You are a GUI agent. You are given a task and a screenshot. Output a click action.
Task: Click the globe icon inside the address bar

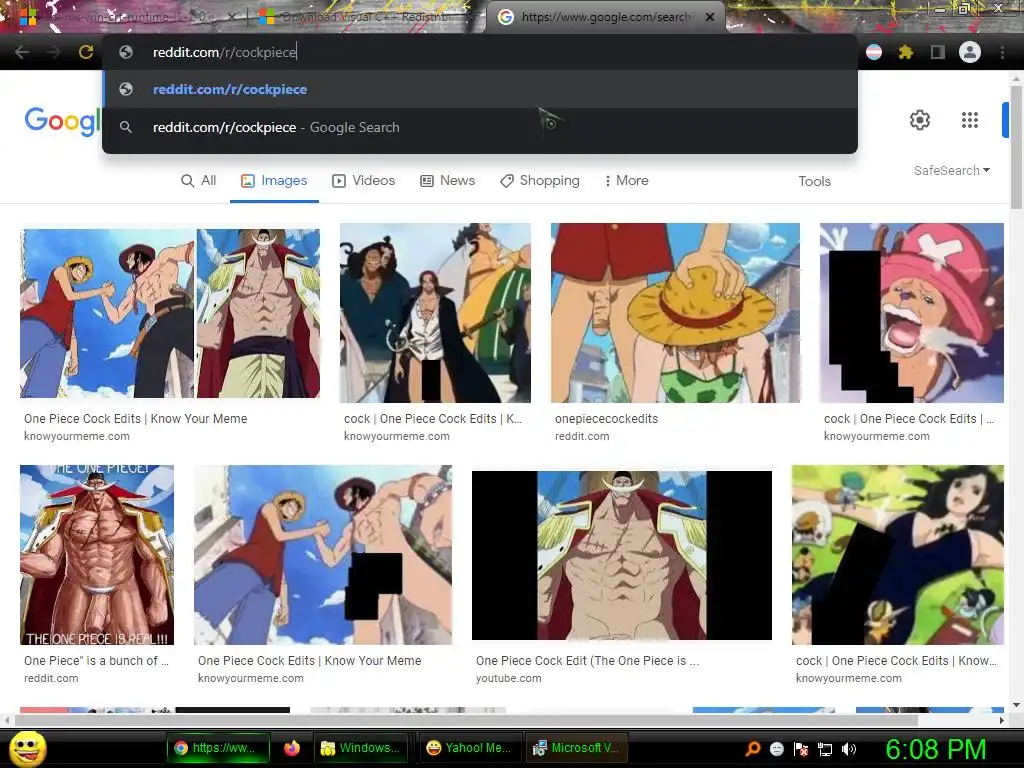point(126,52)
